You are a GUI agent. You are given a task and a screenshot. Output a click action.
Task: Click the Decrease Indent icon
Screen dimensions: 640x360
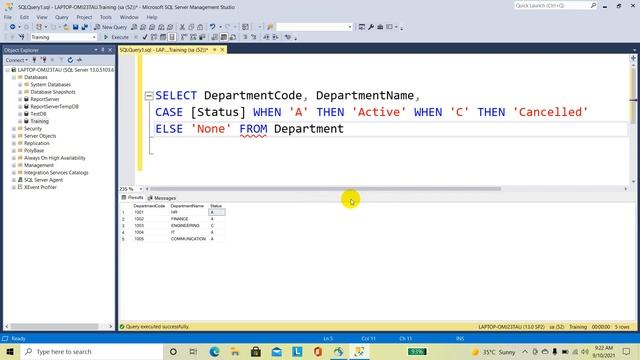click(x=266, y=37)
